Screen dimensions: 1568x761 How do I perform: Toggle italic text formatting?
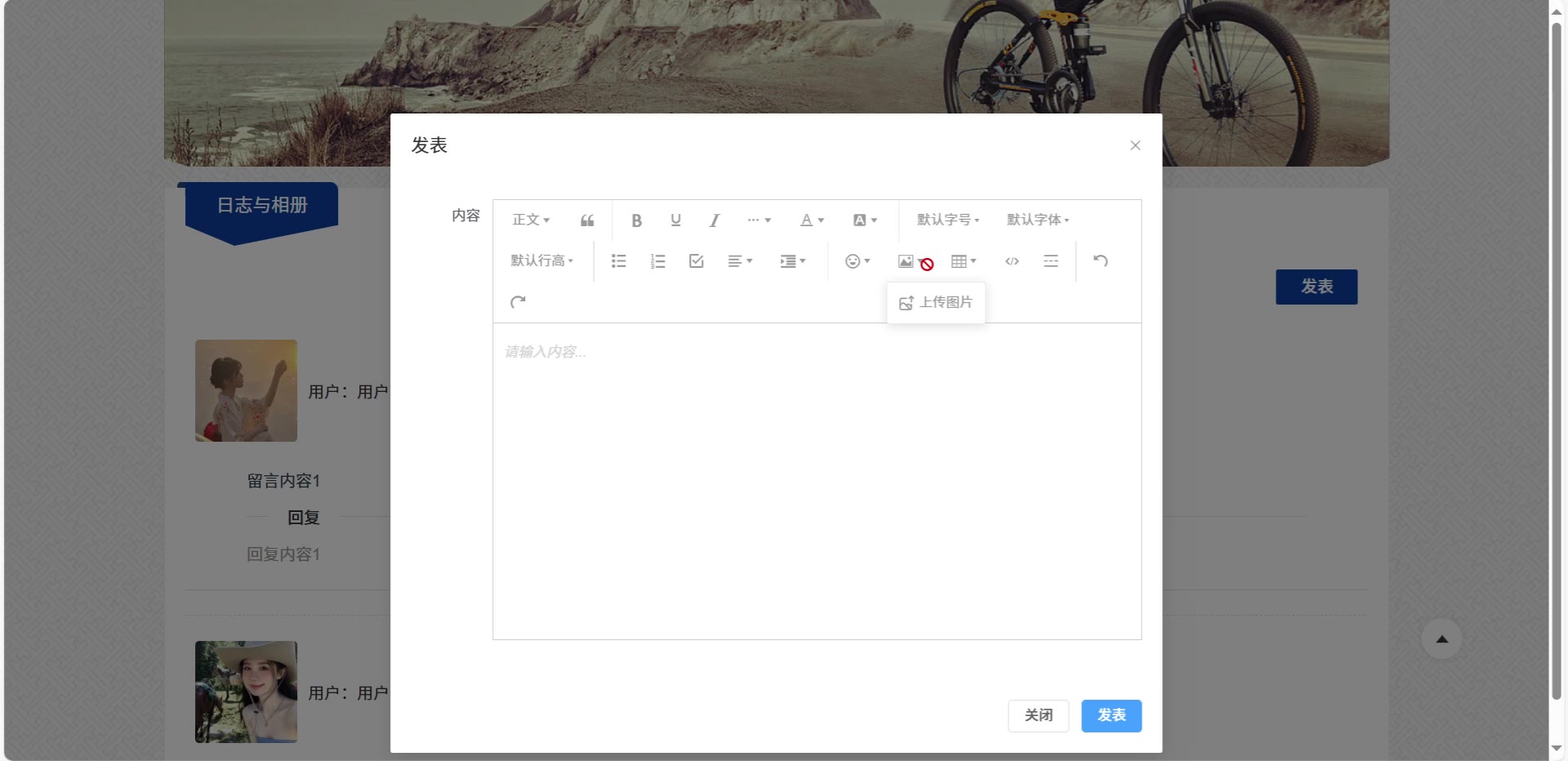pos(715,220)
